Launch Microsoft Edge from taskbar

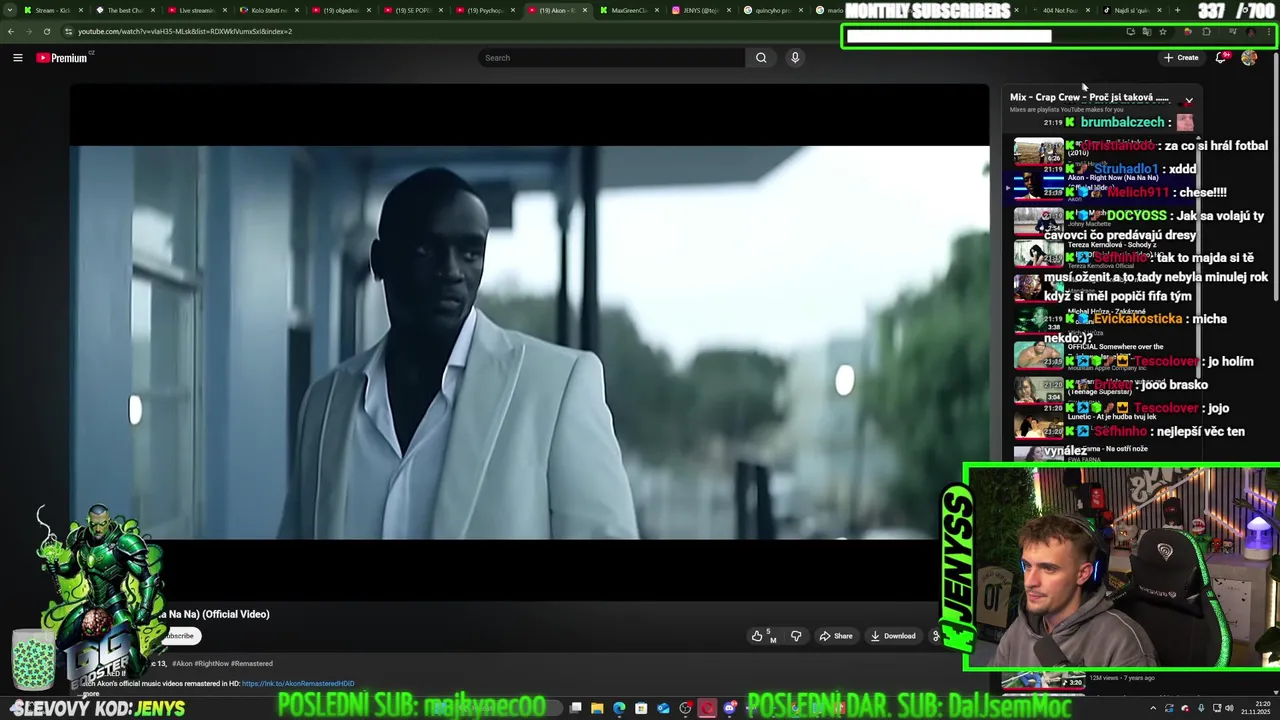(619, 709)
